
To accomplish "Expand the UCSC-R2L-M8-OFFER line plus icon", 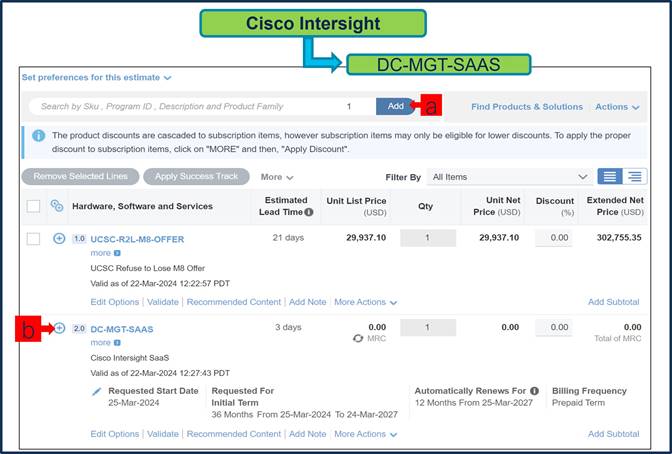I will [x=59, y=239].
